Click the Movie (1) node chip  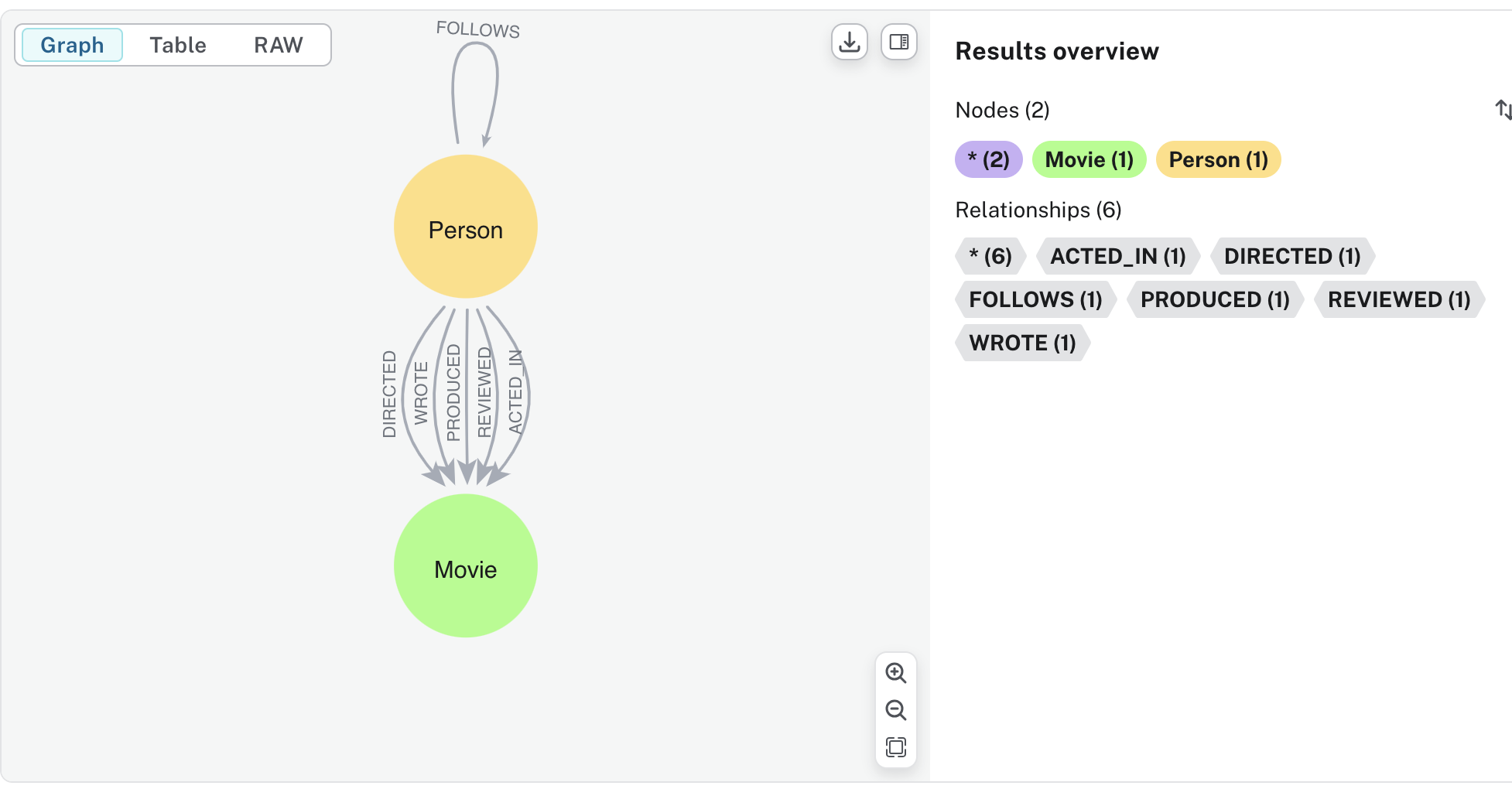pyautogui.click(x=1089, y=159)
